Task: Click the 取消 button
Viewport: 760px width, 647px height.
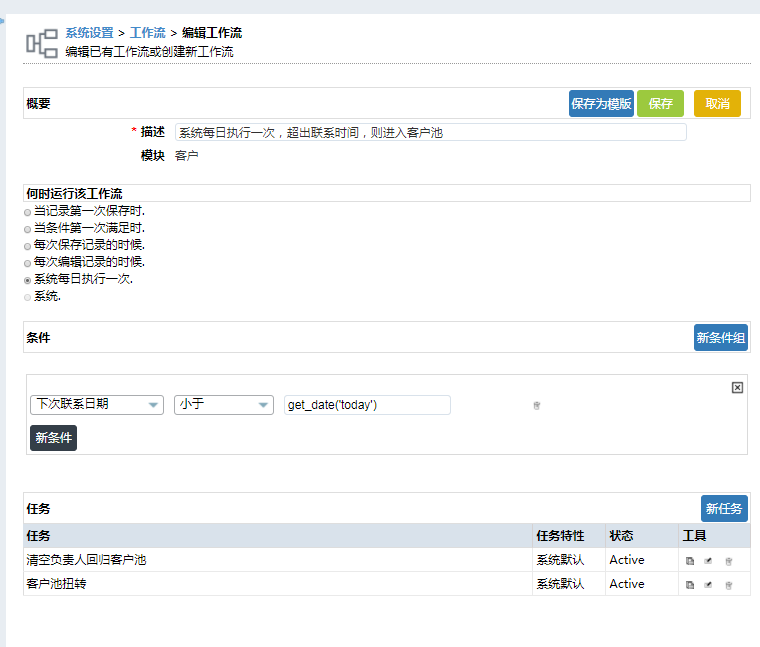Action: [717, 103]
